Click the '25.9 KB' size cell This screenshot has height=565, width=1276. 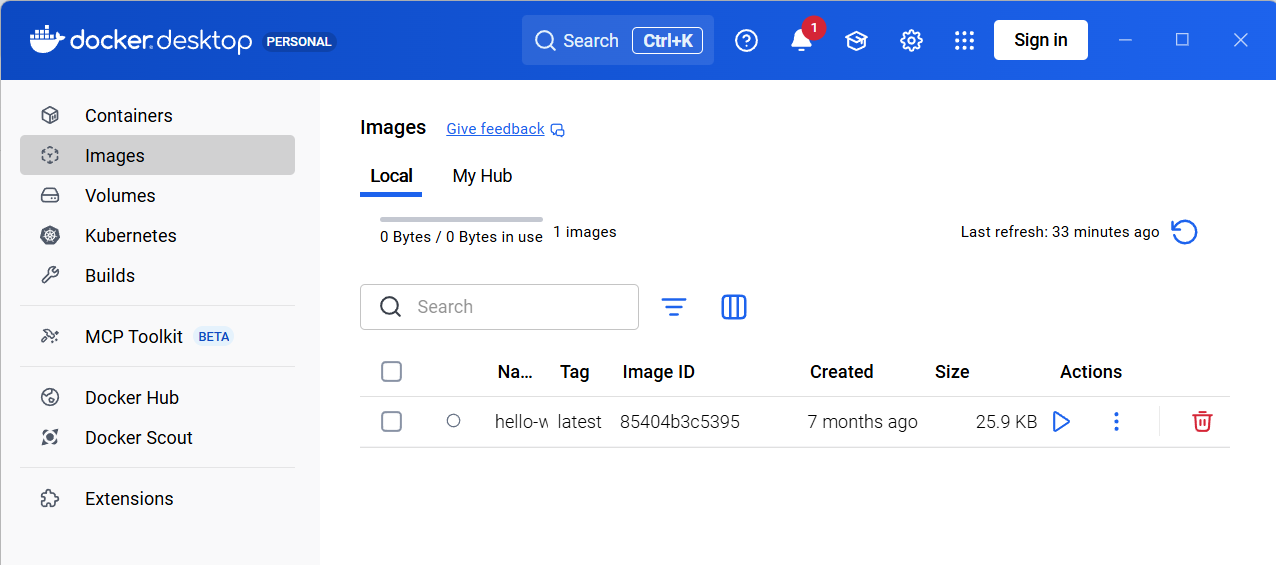[x=1006, y=422]
